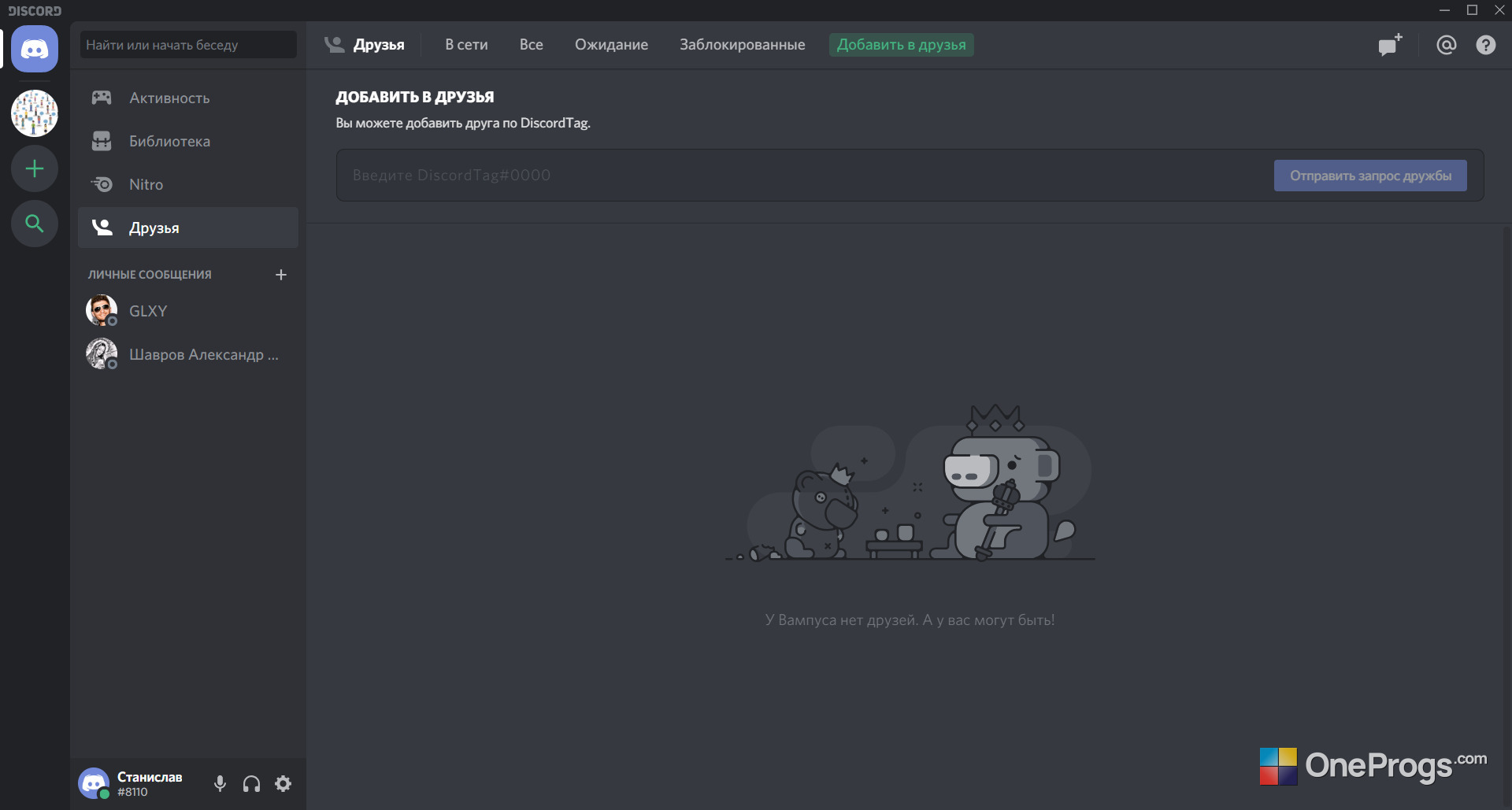Create a new group DM icon
The height and width of the screenshot is (810, 1512).
[x=1391, y=45]
